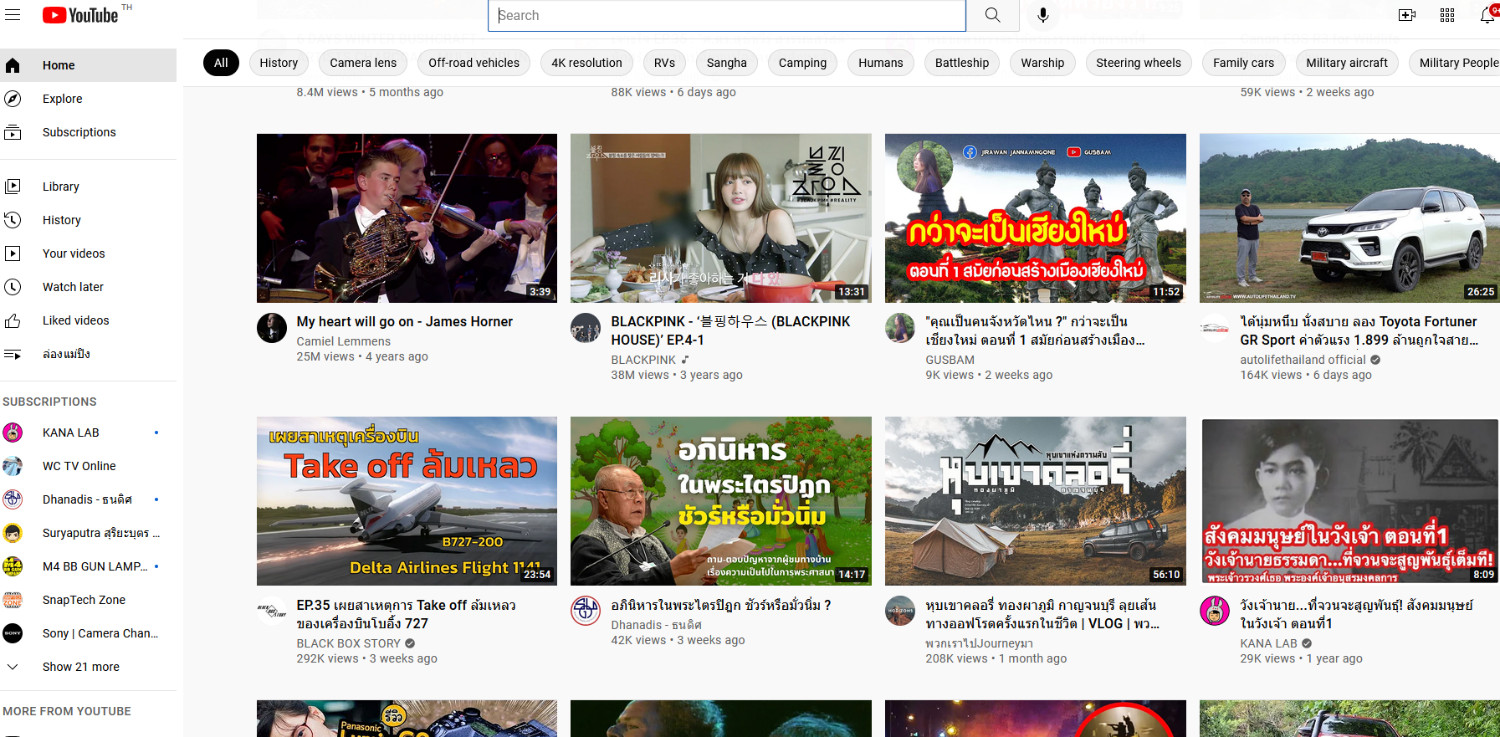The height and width of the screenshot is (737, 1500).
Task: Open Subscriptions in the sidebar
Action: tap(88, 132)
